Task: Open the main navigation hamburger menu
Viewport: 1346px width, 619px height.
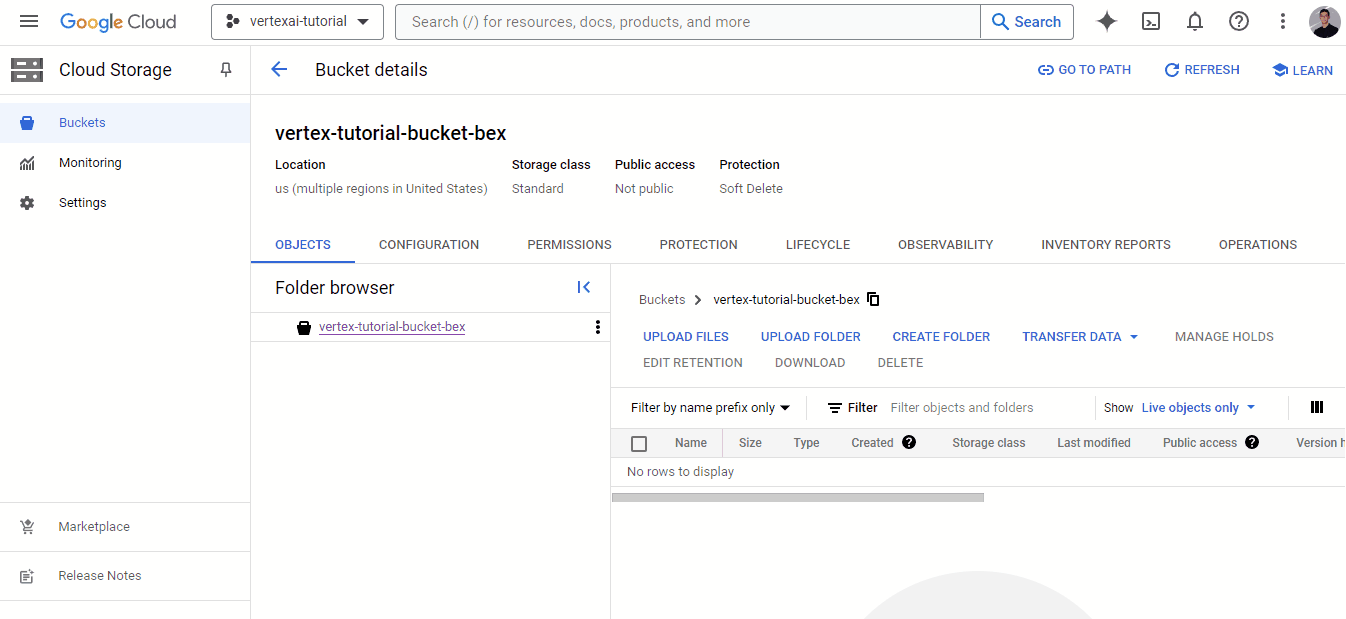Action: [x=29, y=21]
